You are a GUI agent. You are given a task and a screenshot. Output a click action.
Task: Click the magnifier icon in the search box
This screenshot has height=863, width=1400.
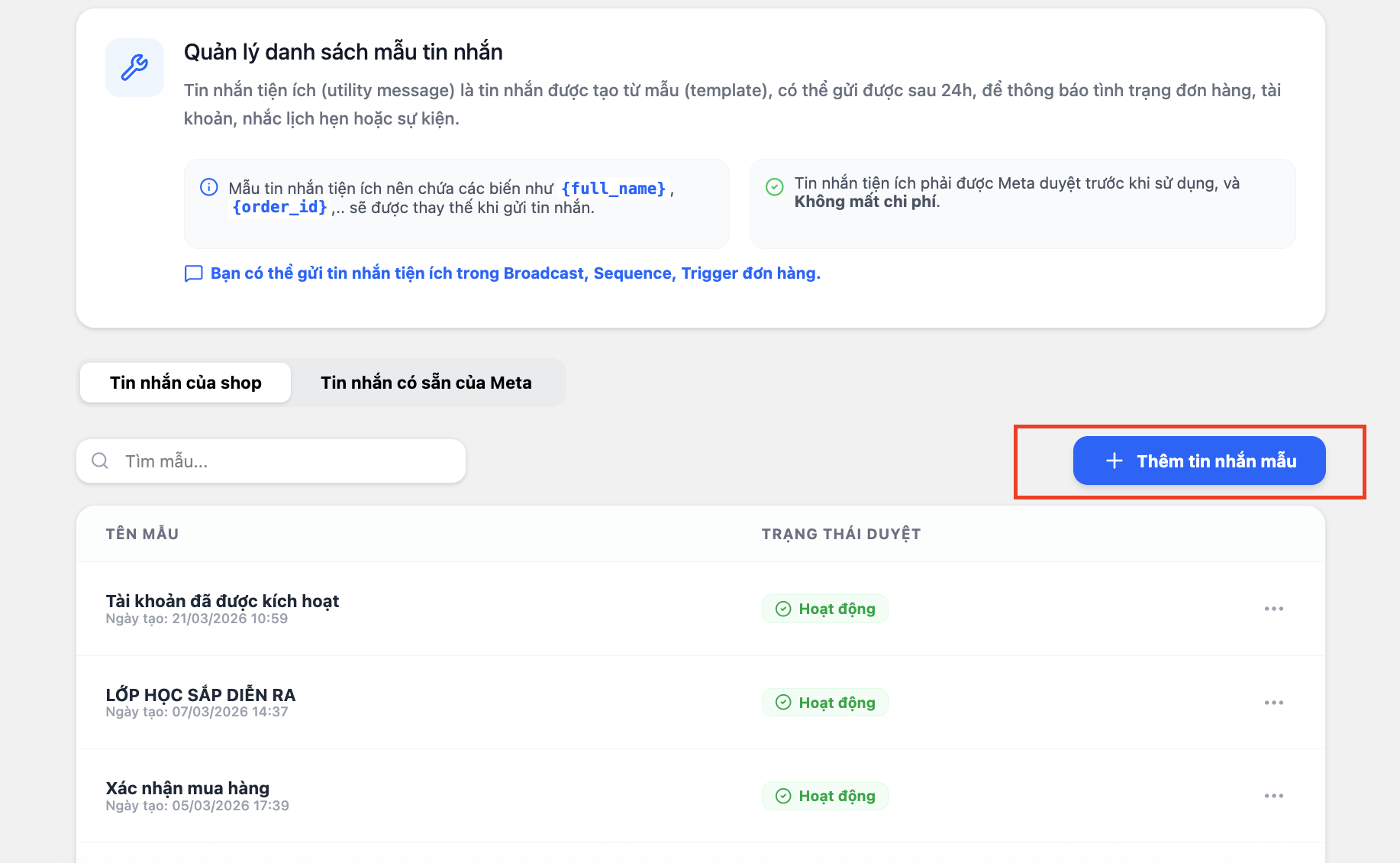100,461
